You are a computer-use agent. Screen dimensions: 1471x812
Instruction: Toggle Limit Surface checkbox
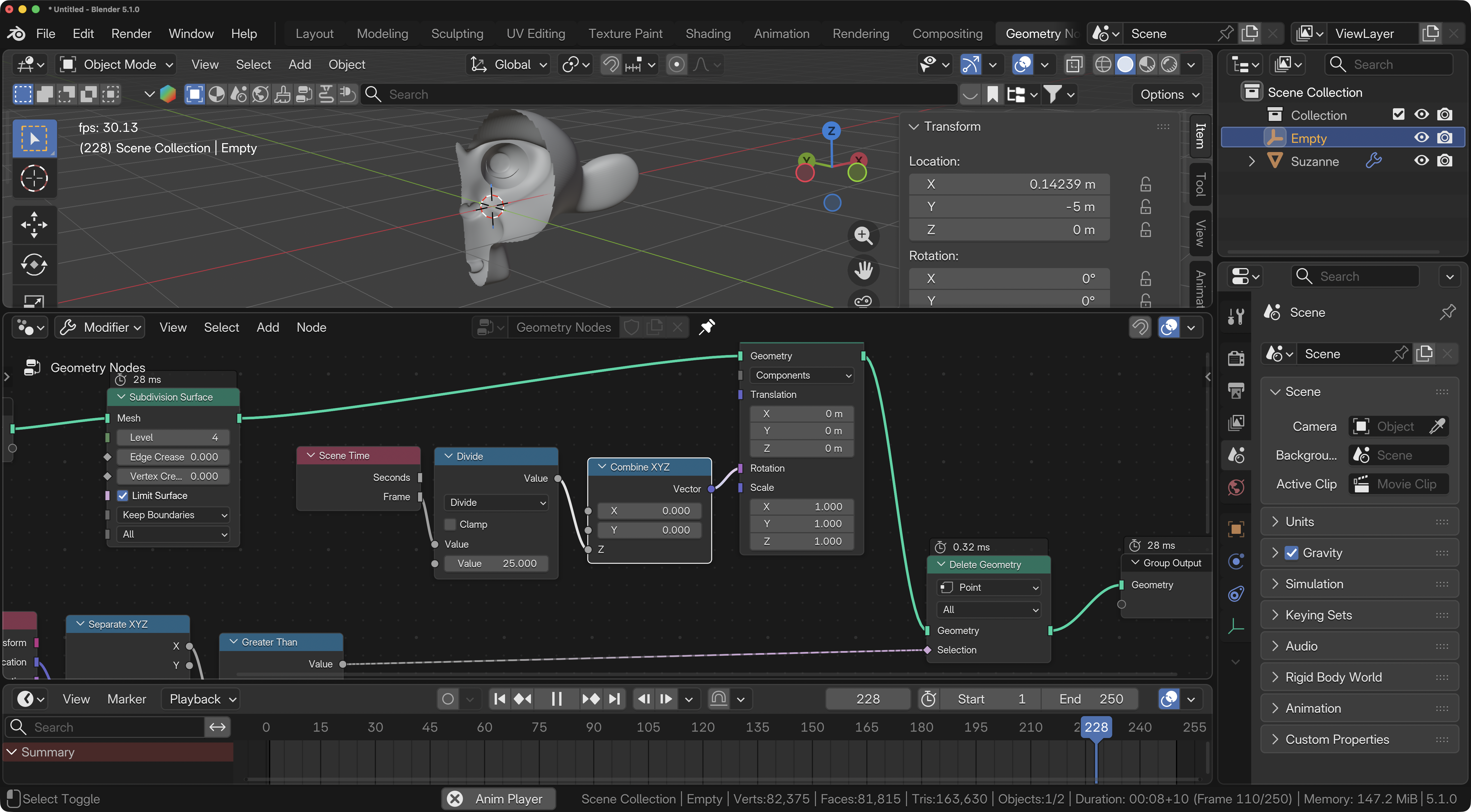pyautogui.click(x=123, y=495)
